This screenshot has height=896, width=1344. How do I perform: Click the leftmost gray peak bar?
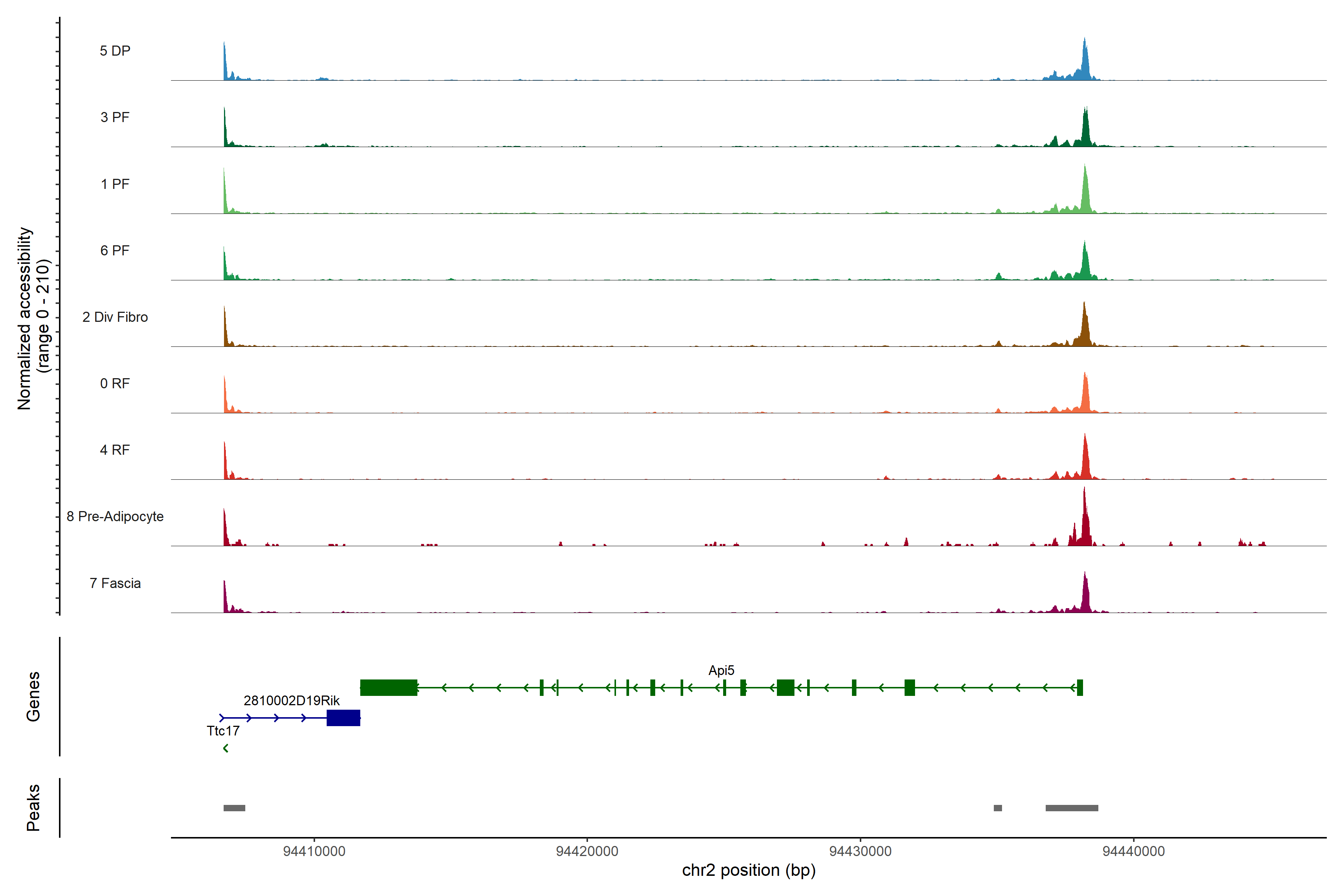pos(234,808)
